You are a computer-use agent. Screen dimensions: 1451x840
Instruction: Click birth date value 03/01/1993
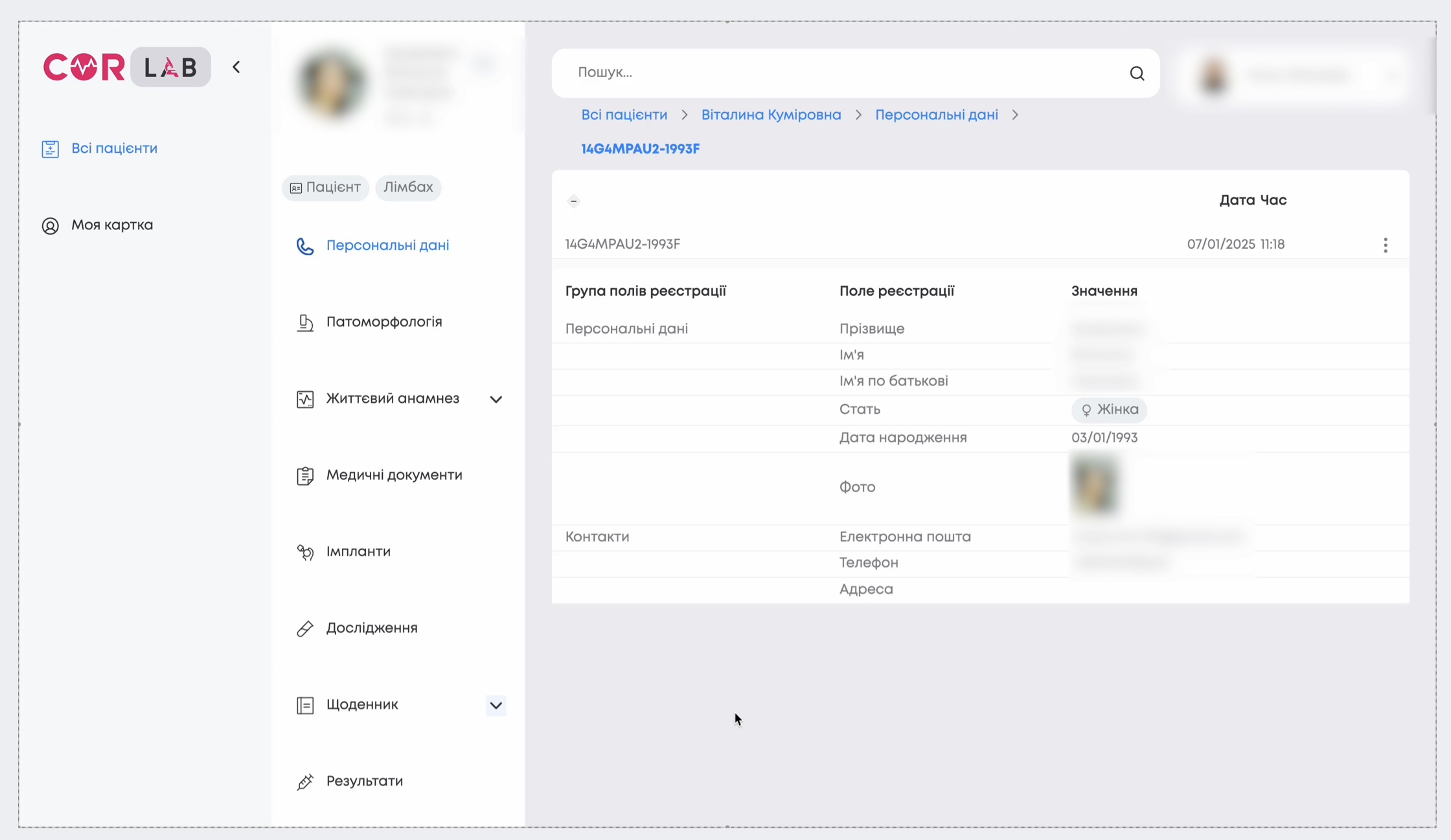click(x=1104, y=438)
